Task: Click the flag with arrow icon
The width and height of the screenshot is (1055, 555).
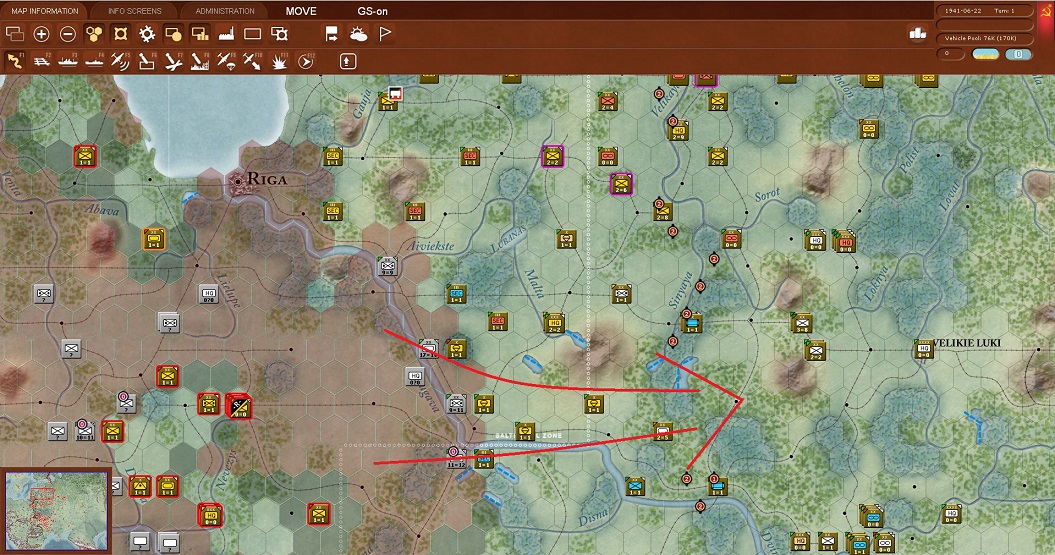Action: coord(332,34)
